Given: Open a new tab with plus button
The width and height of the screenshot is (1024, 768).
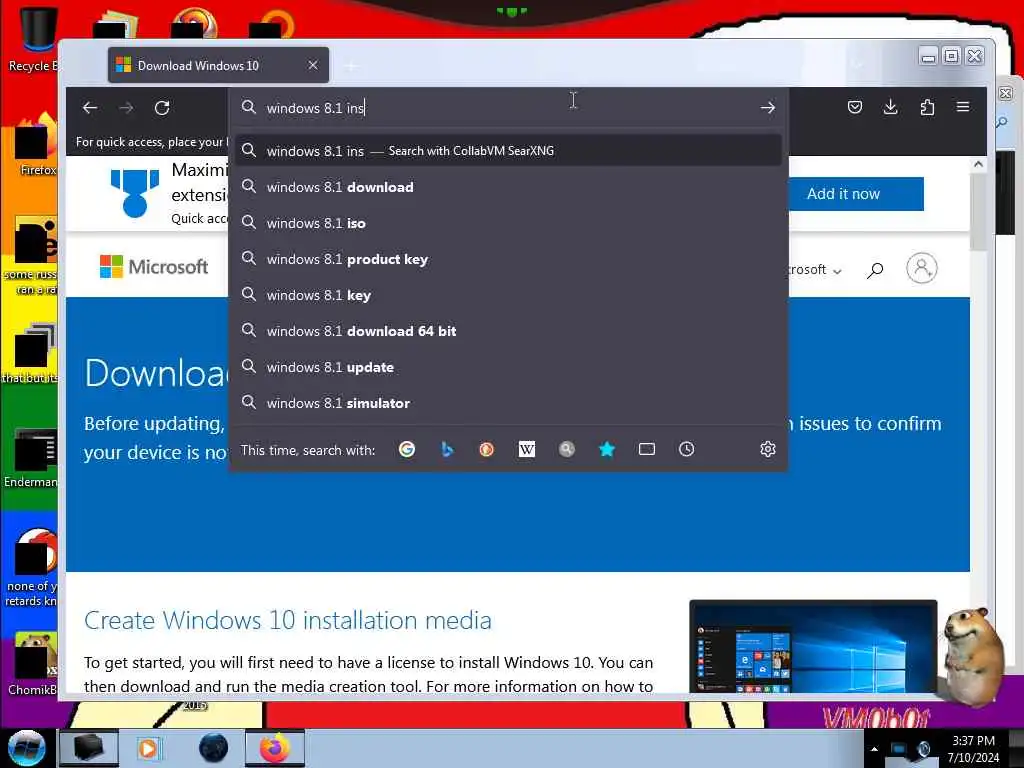Looking at the screenshot, I should coord(351,66).
